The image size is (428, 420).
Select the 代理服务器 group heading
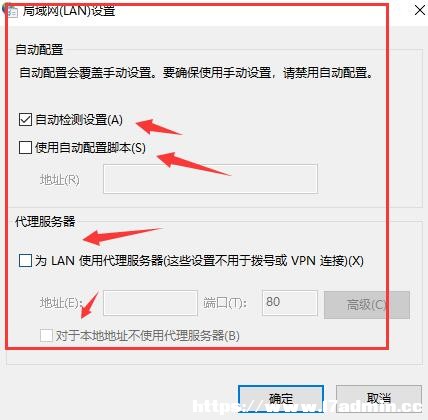coord(45,221)
